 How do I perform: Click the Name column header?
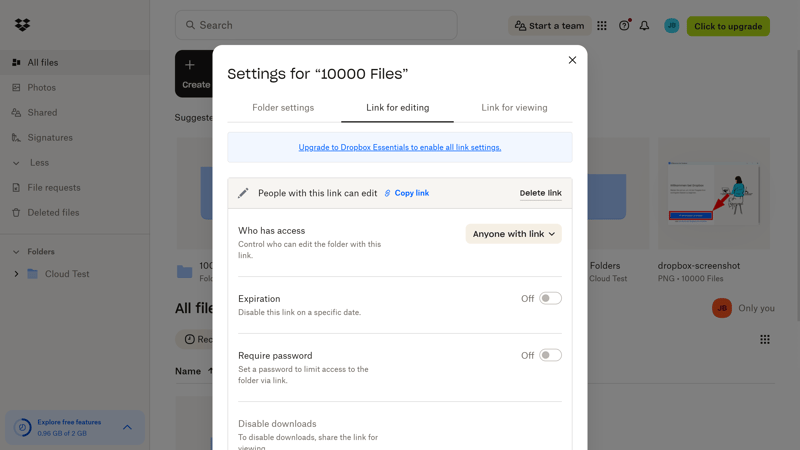[x=188, y=371]
